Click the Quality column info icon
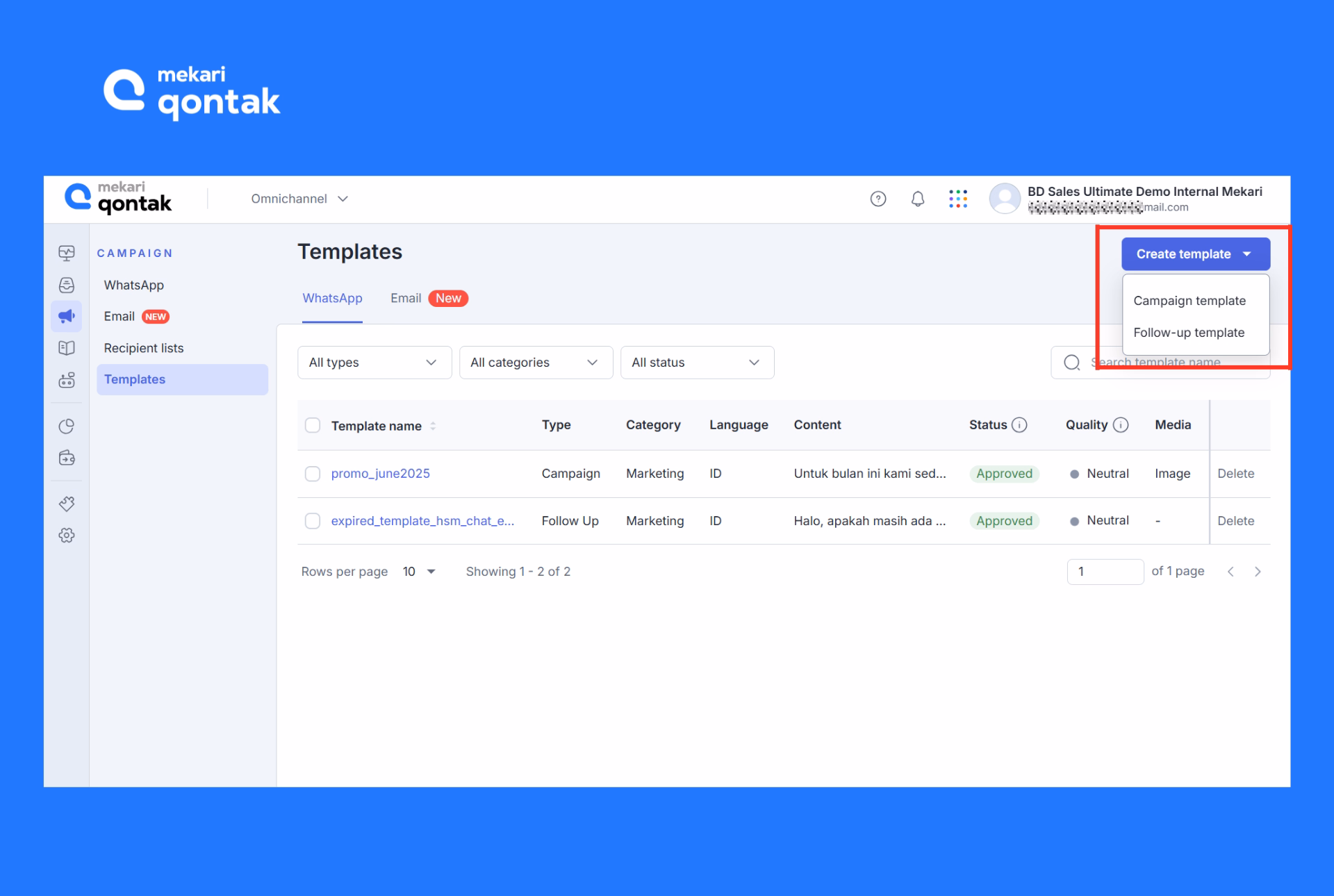 click(1121, 425)
